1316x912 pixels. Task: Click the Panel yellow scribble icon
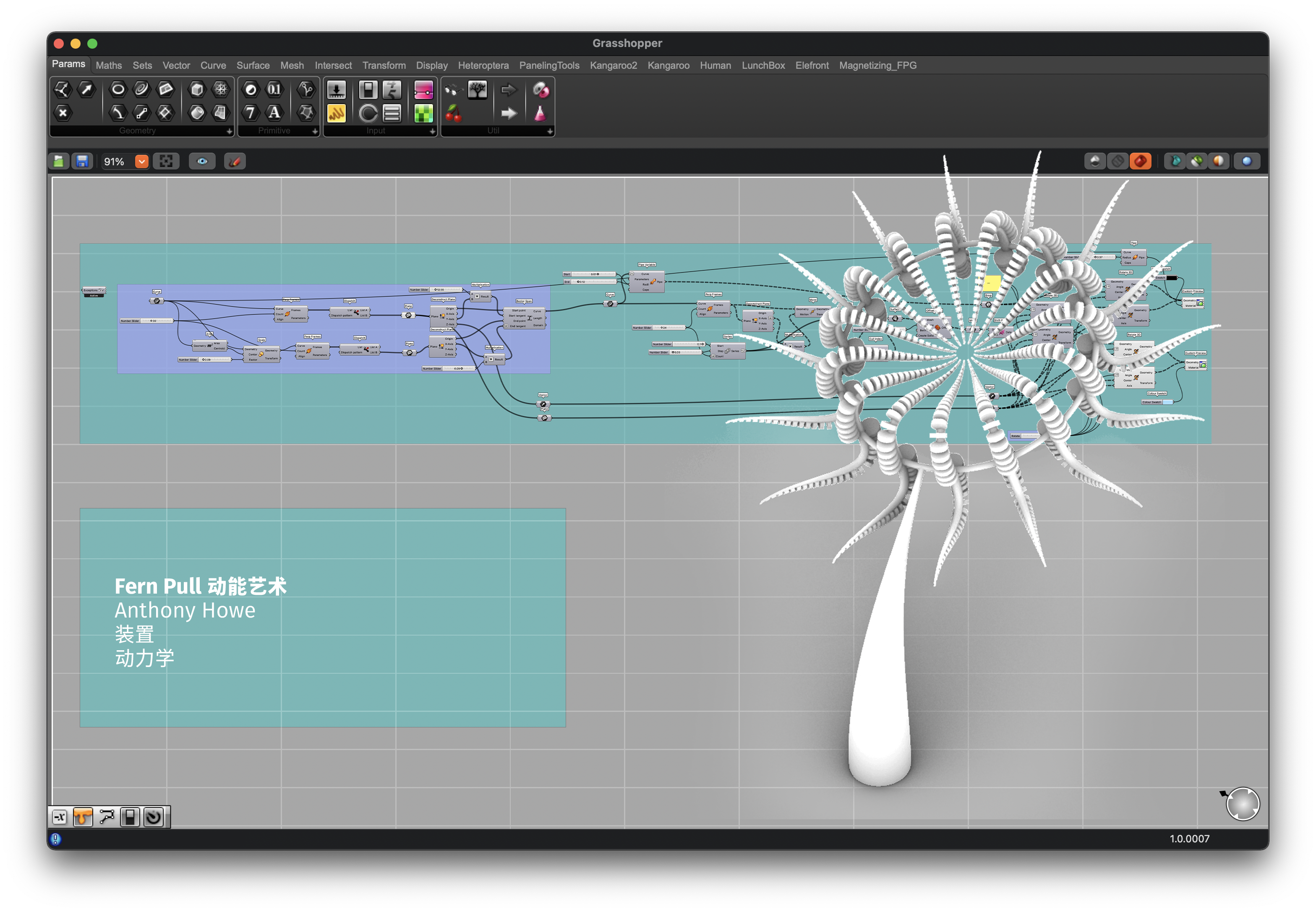click(x=336, y=113)
